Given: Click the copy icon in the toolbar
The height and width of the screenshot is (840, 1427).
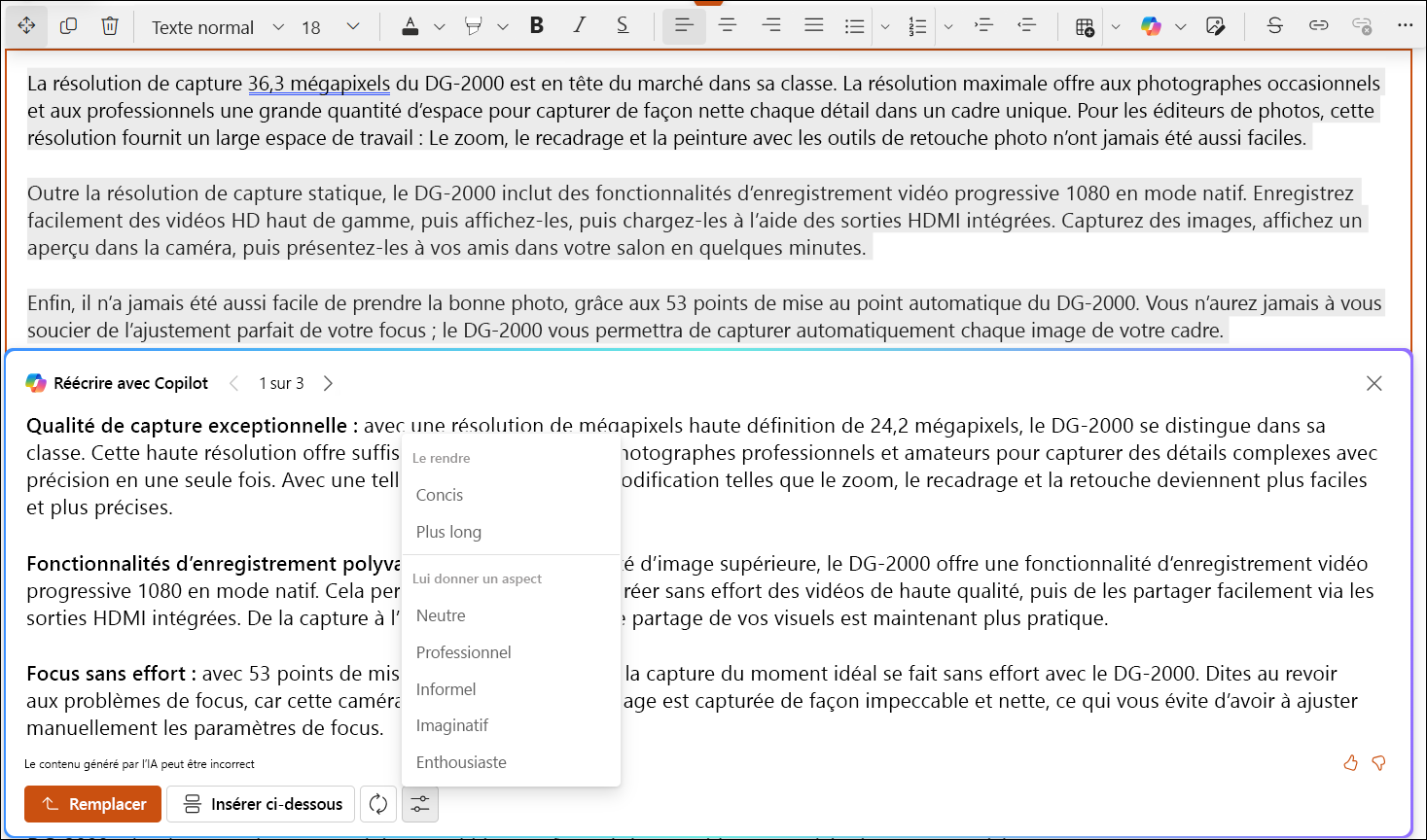Looking at the screenshot, I should pos(68,26).
